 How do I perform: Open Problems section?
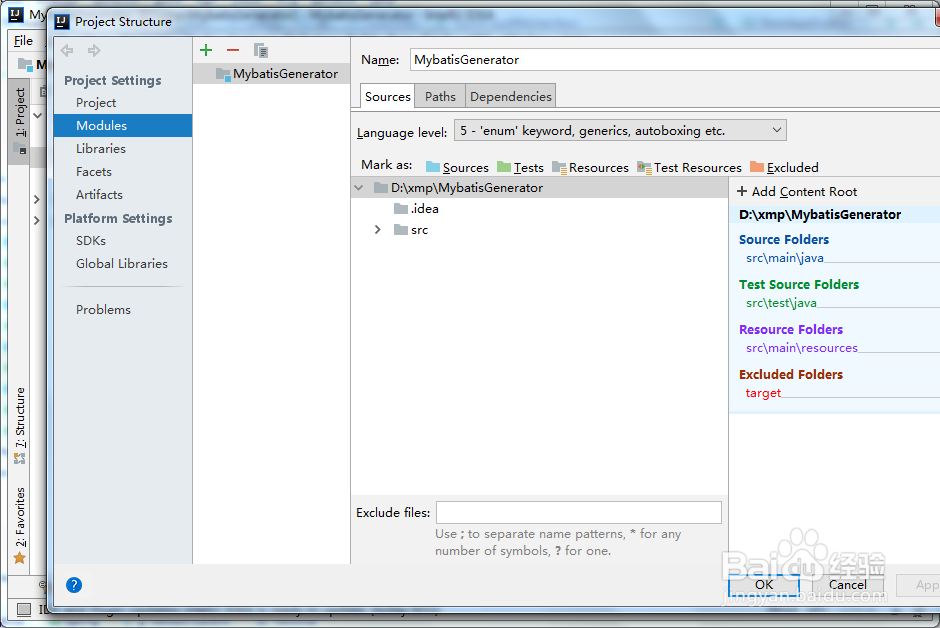point(103,309)
